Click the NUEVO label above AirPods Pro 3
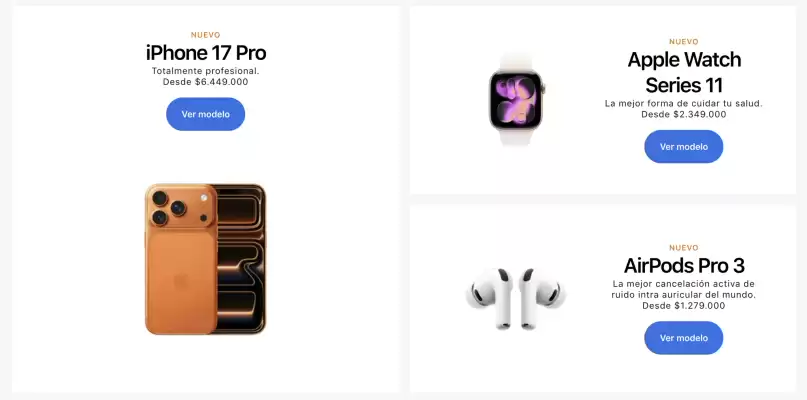The image size is (807, 400). (x=684, y=248)
